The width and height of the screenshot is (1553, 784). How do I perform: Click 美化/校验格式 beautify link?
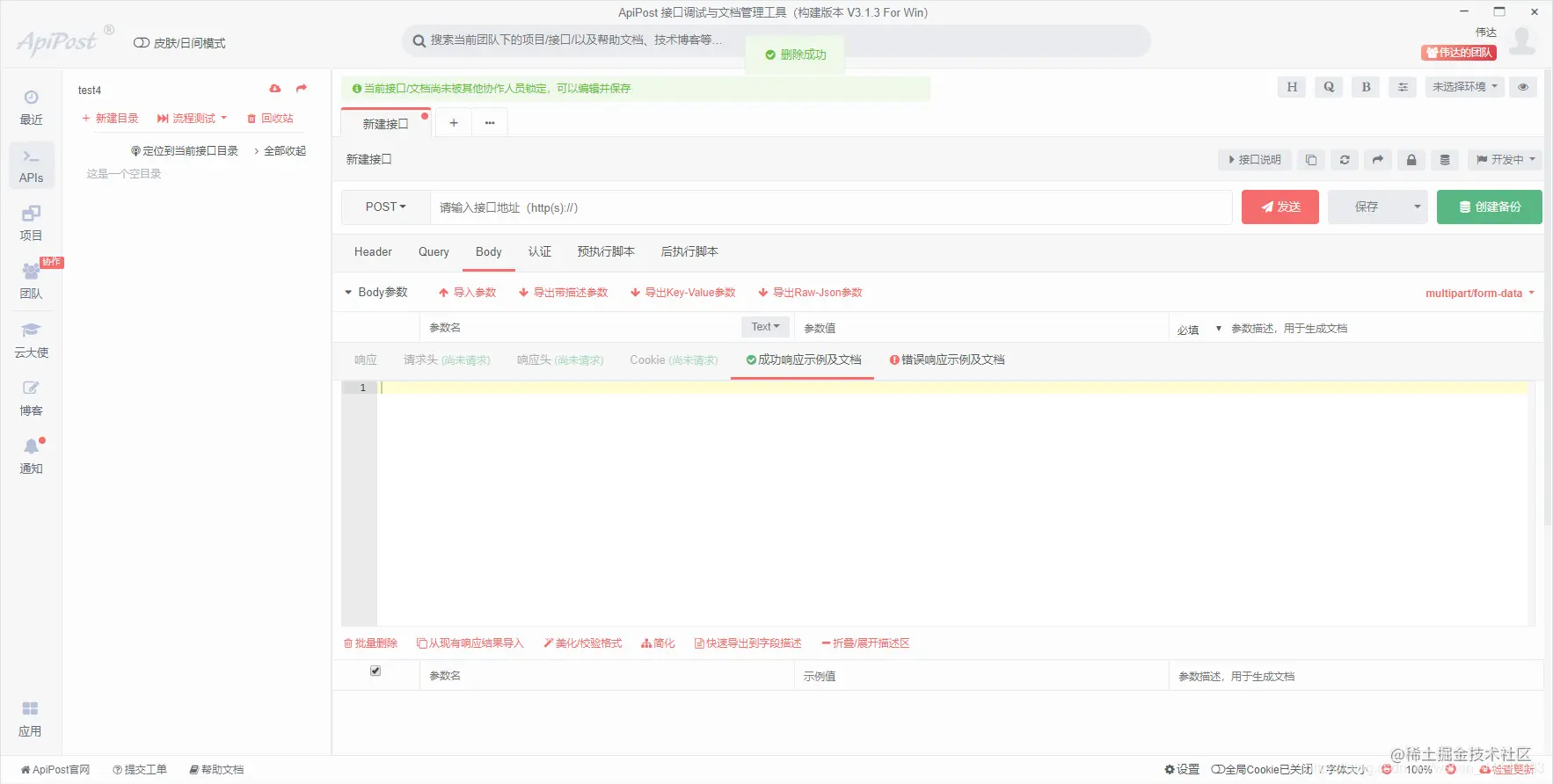click(x=583, y=643)
